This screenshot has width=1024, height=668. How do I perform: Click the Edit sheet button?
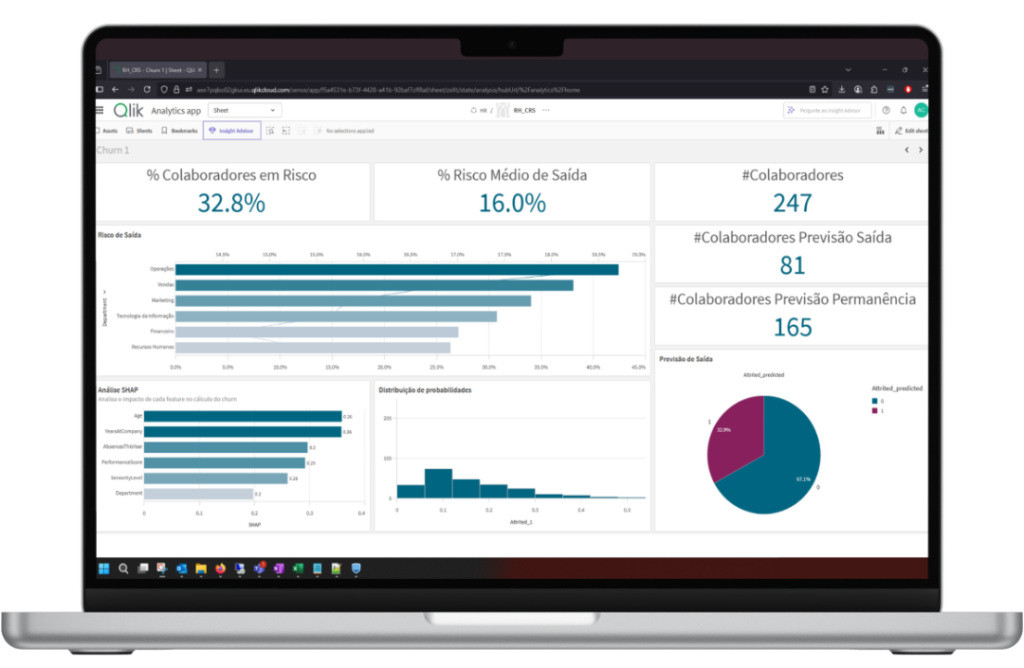909,131
